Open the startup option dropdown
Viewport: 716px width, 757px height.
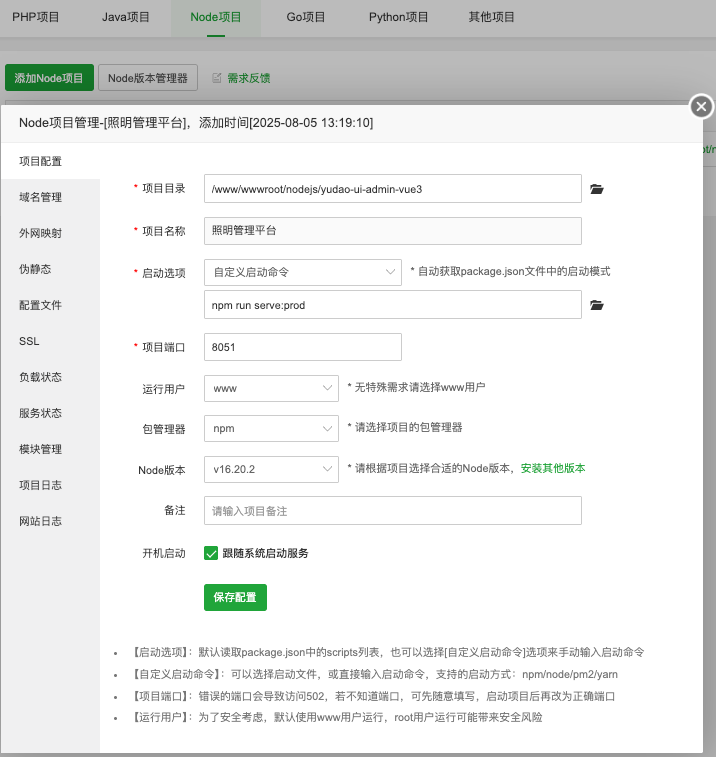(x=303, y=272)
